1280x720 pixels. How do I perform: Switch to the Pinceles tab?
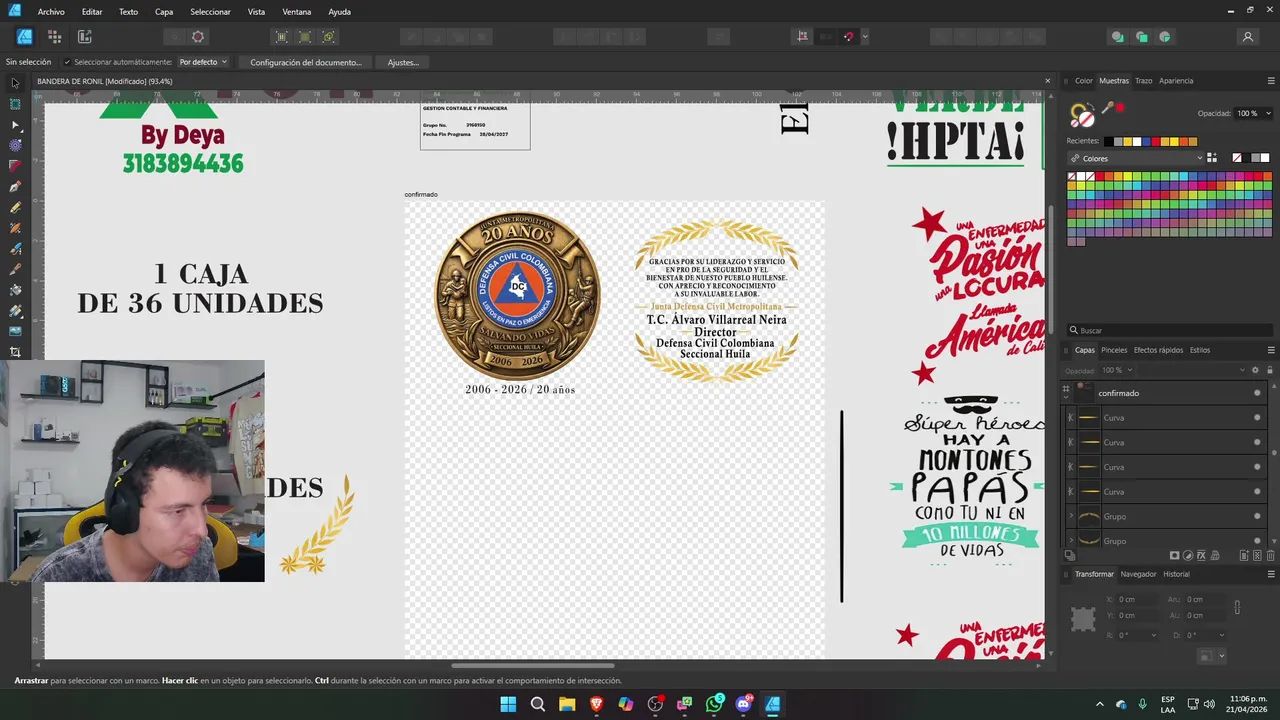[1114, 350]
